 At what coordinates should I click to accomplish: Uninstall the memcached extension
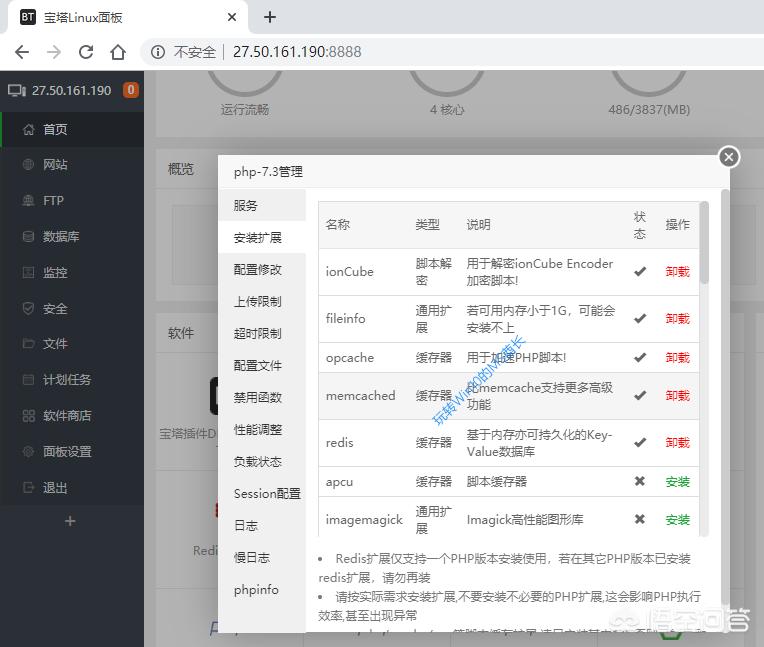pyautogui.click(x=678, y=396)
